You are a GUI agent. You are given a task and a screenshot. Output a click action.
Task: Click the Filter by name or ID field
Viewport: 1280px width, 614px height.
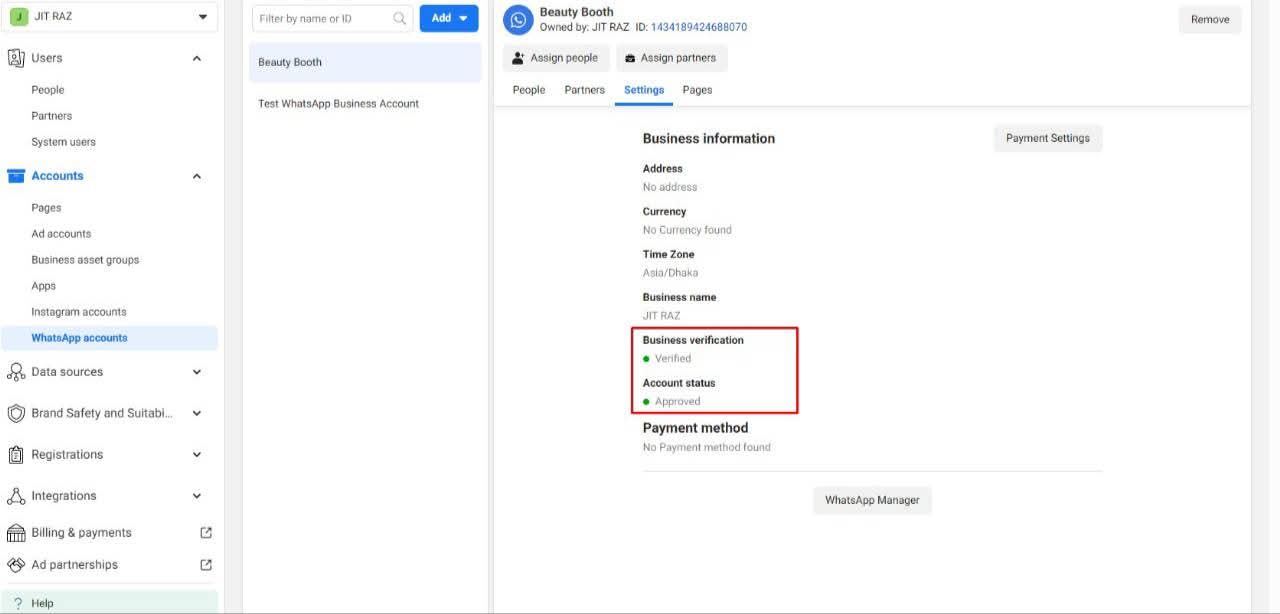click(333, 18)
